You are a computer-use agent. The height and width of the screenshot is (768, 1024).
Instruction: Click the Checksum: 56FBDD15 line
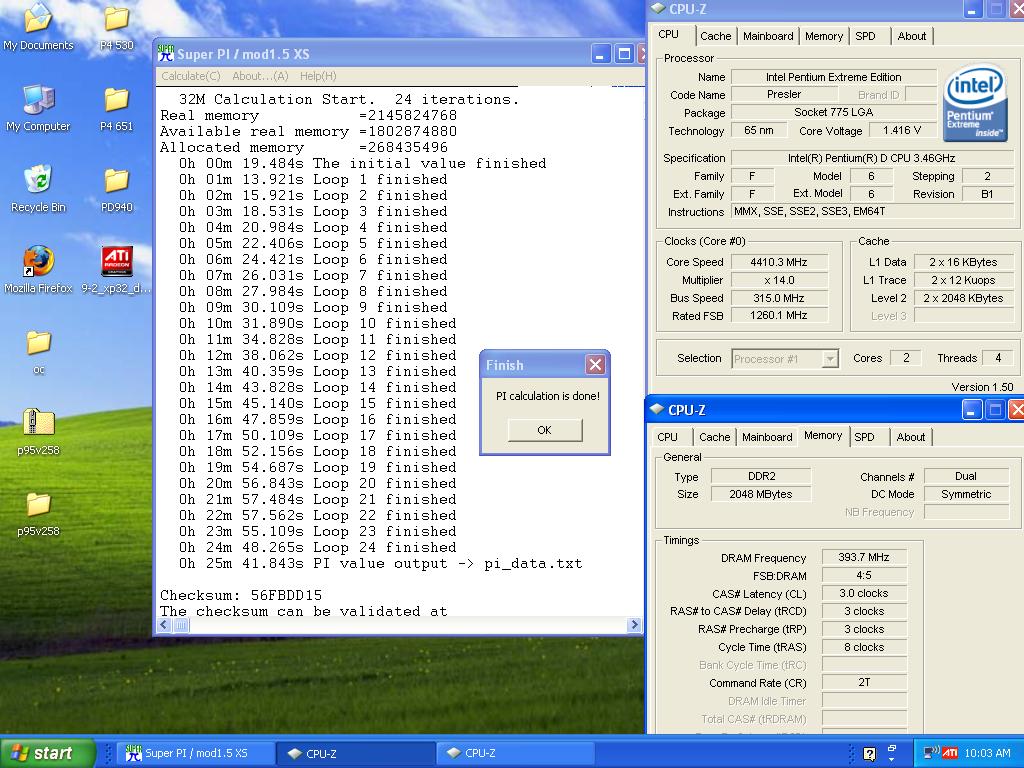click(x=241, y=595)
